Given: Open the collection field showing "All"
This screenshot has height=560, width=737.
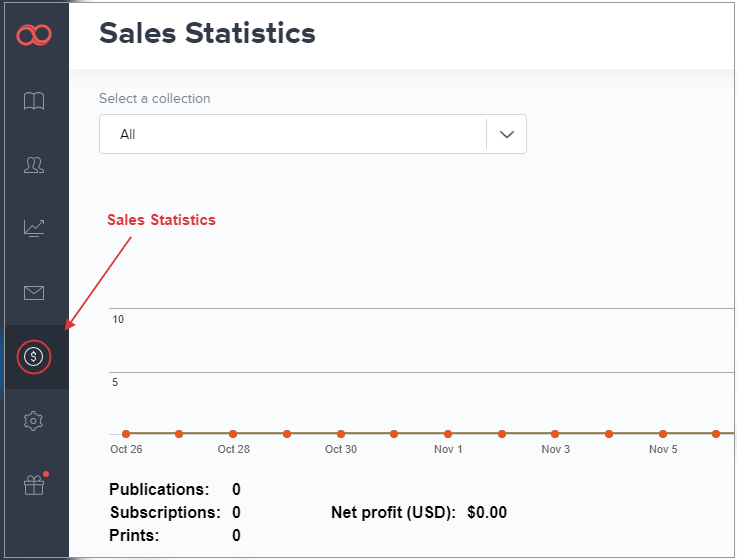Looking at the screenshot, I should [290, 134].
